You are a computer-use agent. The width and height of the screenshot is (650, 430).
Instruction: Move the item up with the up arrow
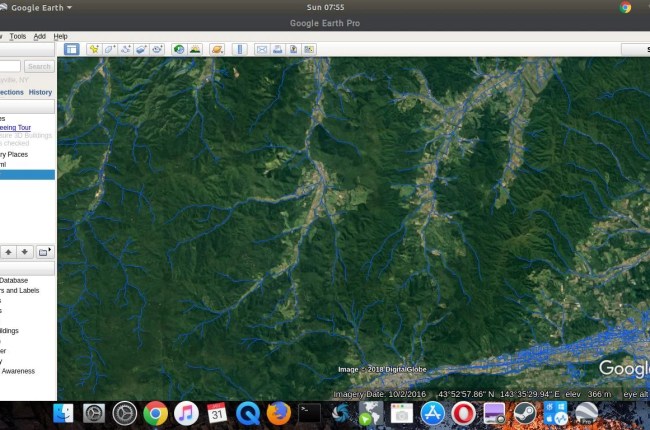tap(8, 252)
